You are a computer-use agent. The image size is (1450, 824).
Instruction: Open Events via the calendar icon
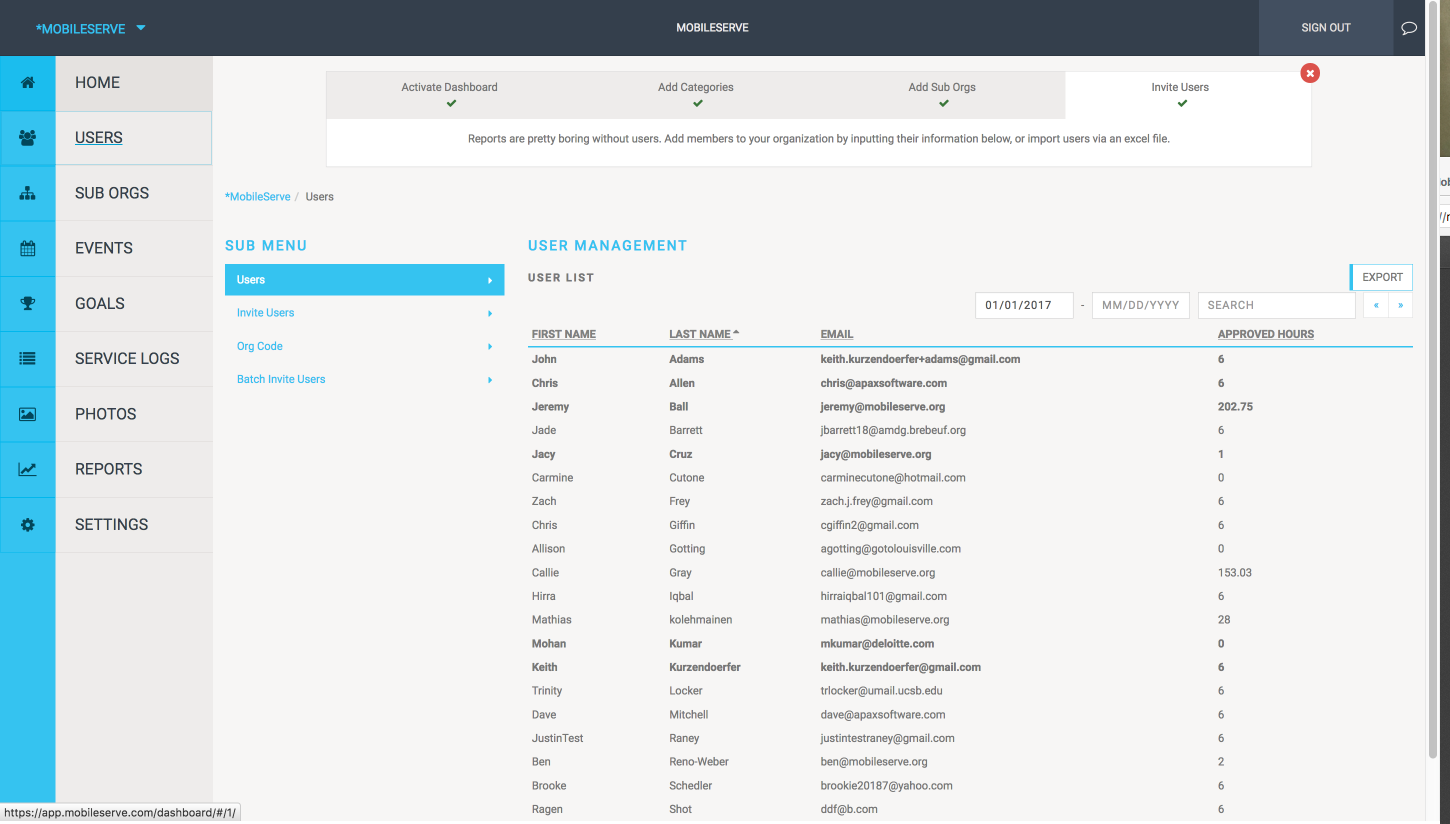(27, 248)
